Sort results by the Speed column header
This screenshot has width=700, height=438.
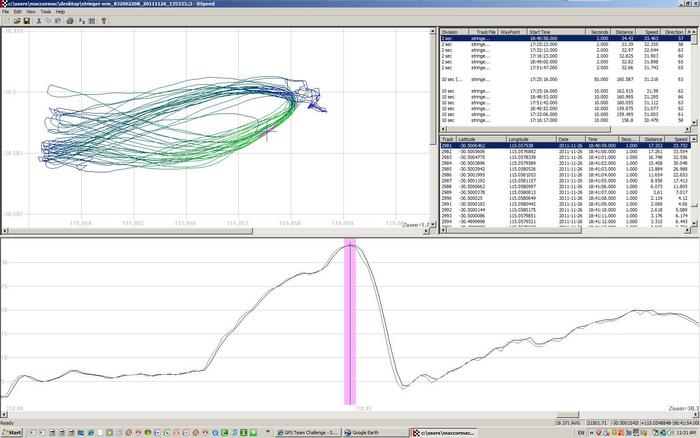click(650, 32)
